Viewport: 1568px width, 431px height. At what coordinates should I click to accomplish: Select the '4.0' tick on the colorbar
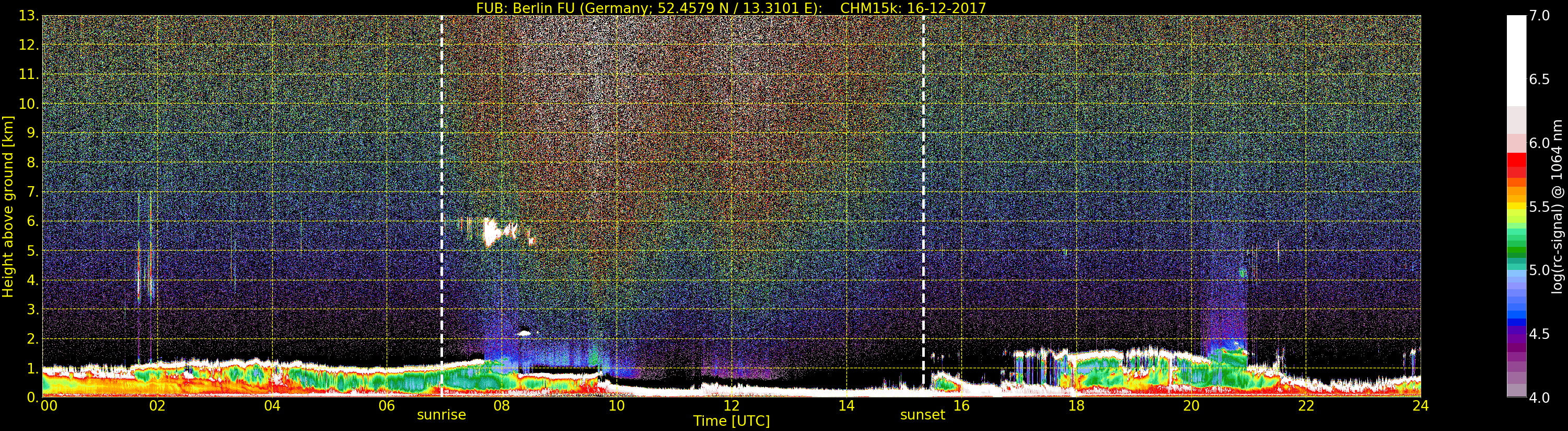pyautogui.click(x=1539, y=398)
